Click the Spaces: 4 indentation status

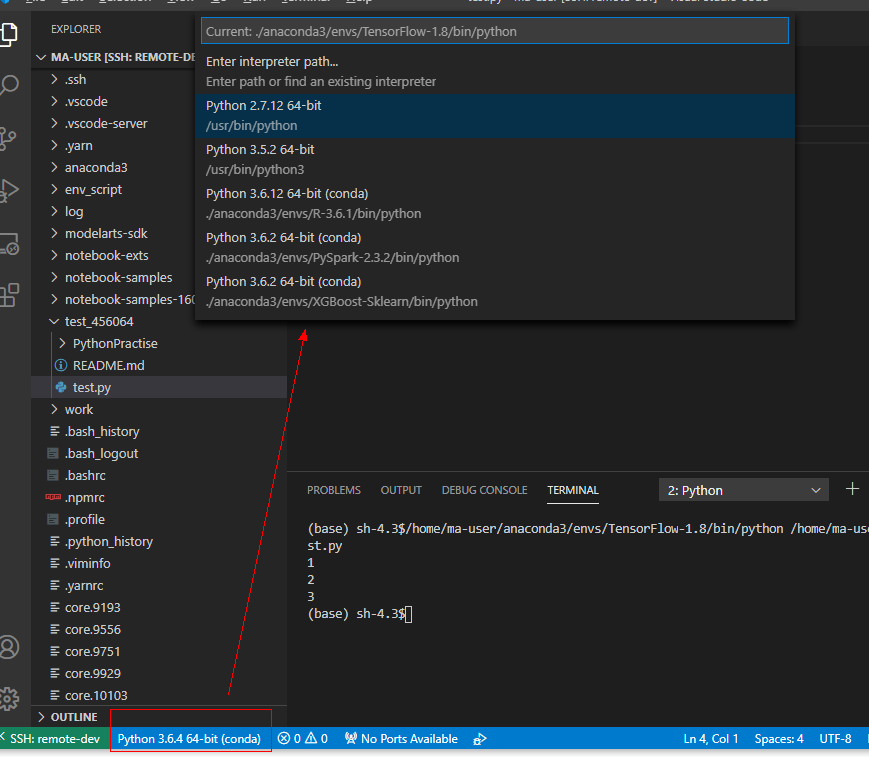click(x=779, y=739)
